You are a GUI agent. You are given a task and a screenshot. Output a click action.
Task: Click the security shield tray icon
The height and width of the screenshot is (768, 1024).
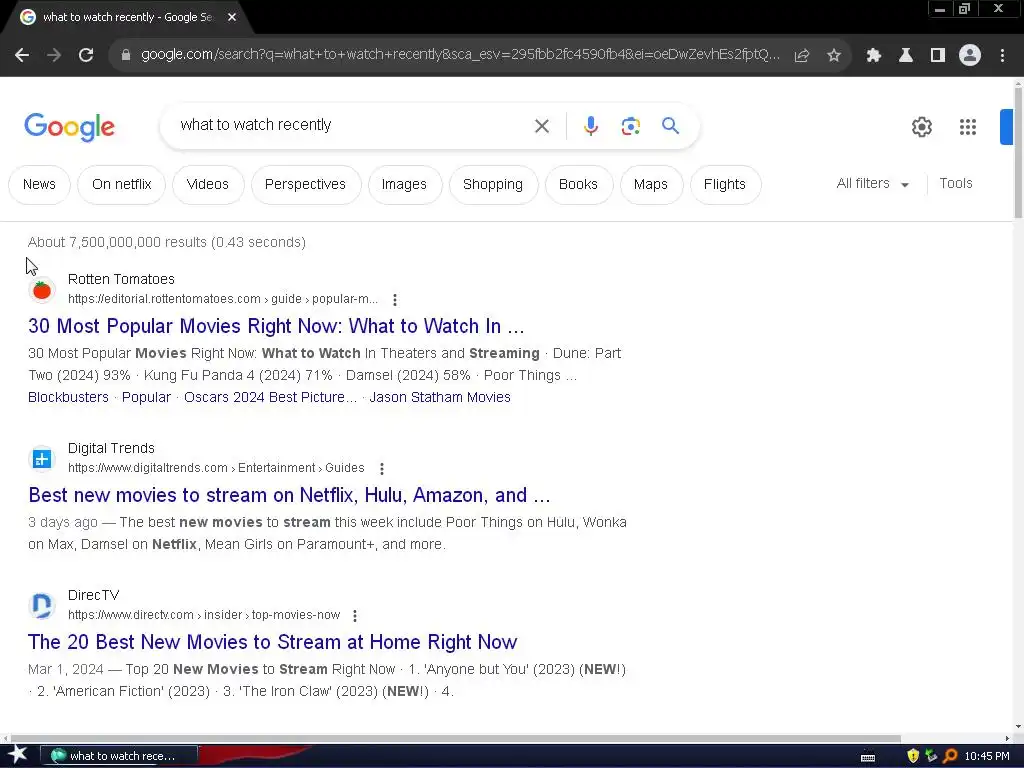913,756
